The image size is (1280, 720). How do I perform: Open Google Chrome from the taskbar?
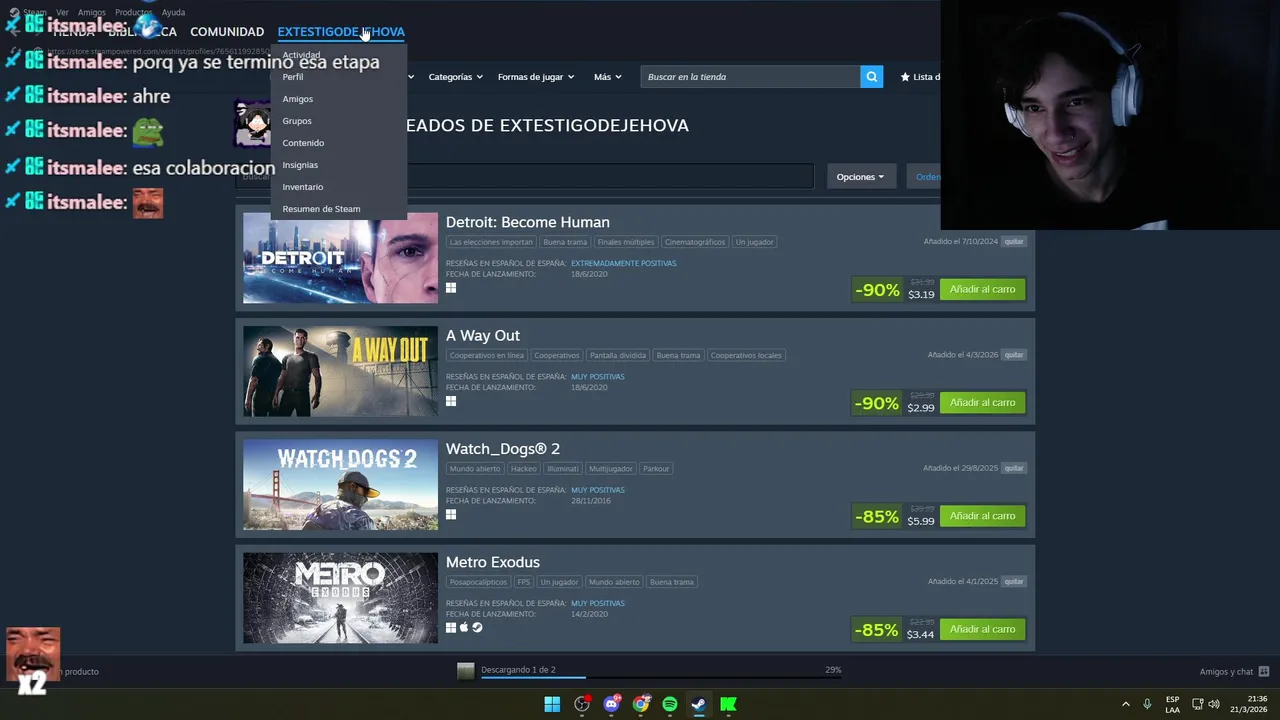(641, 704)
